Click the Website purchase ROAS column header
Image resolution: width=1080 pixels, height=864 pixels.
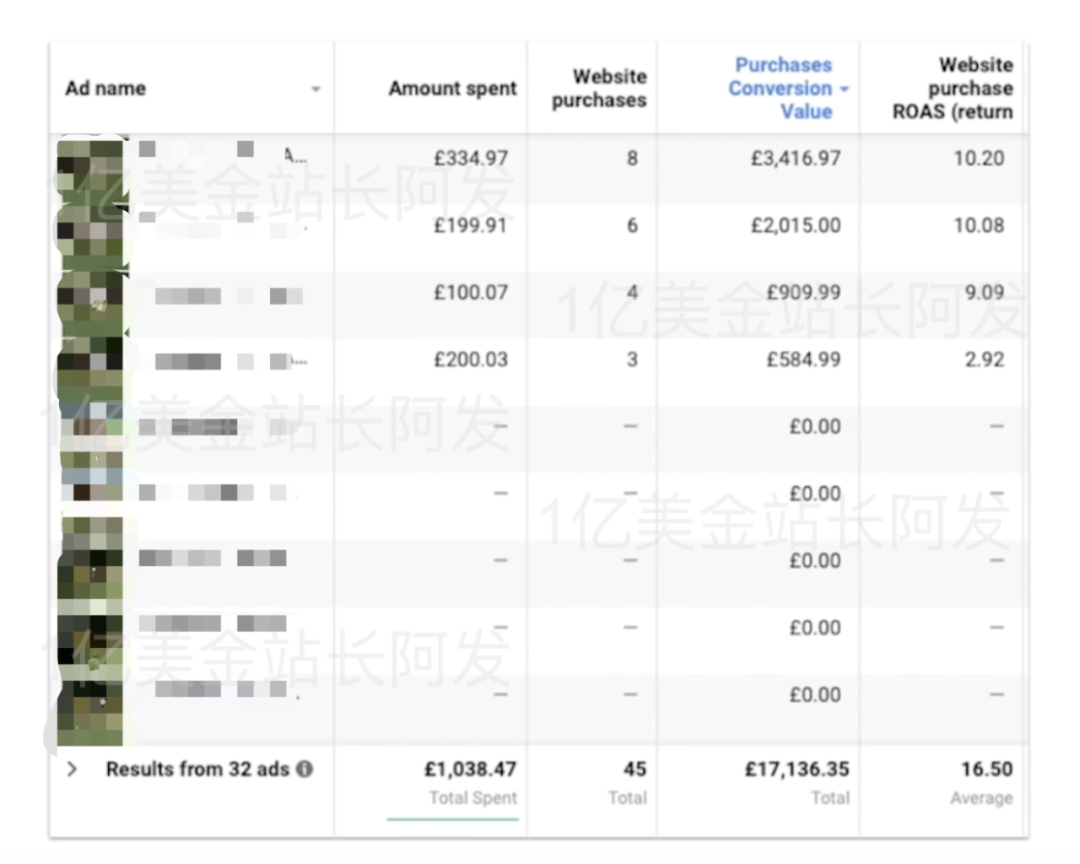coord(951,89)
